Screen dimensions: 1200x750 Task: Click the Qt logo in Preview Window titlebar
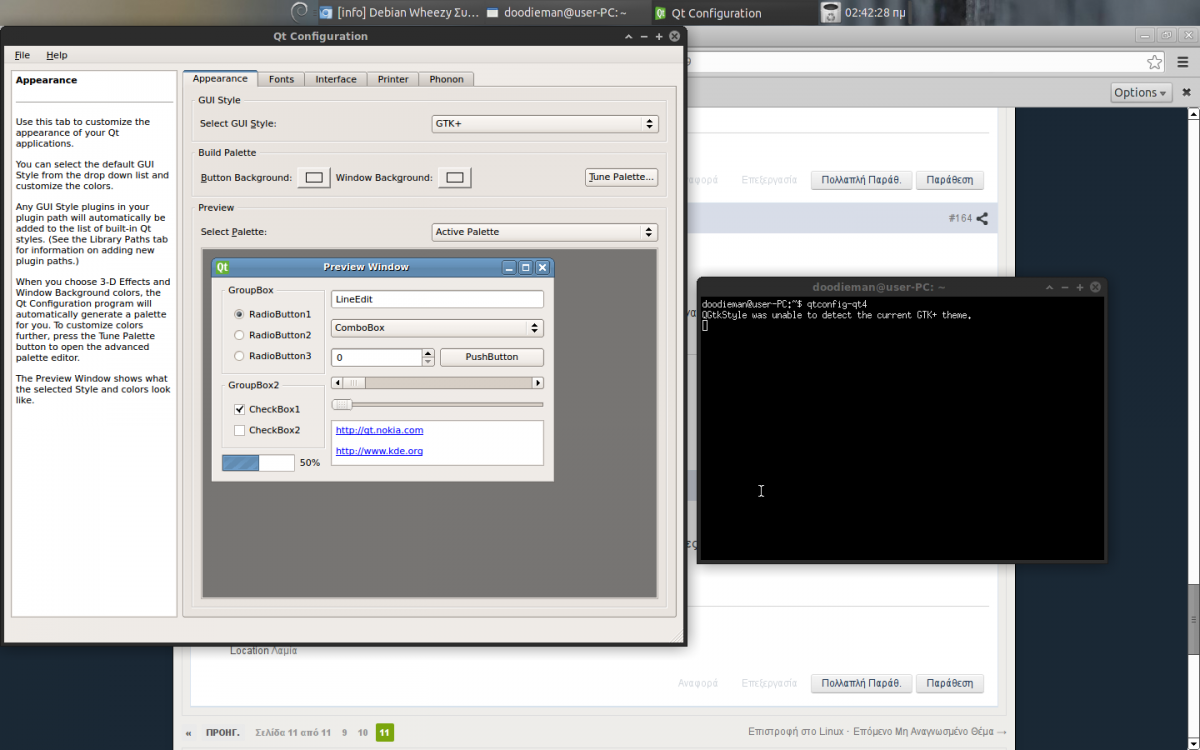(x=223, y=267)
